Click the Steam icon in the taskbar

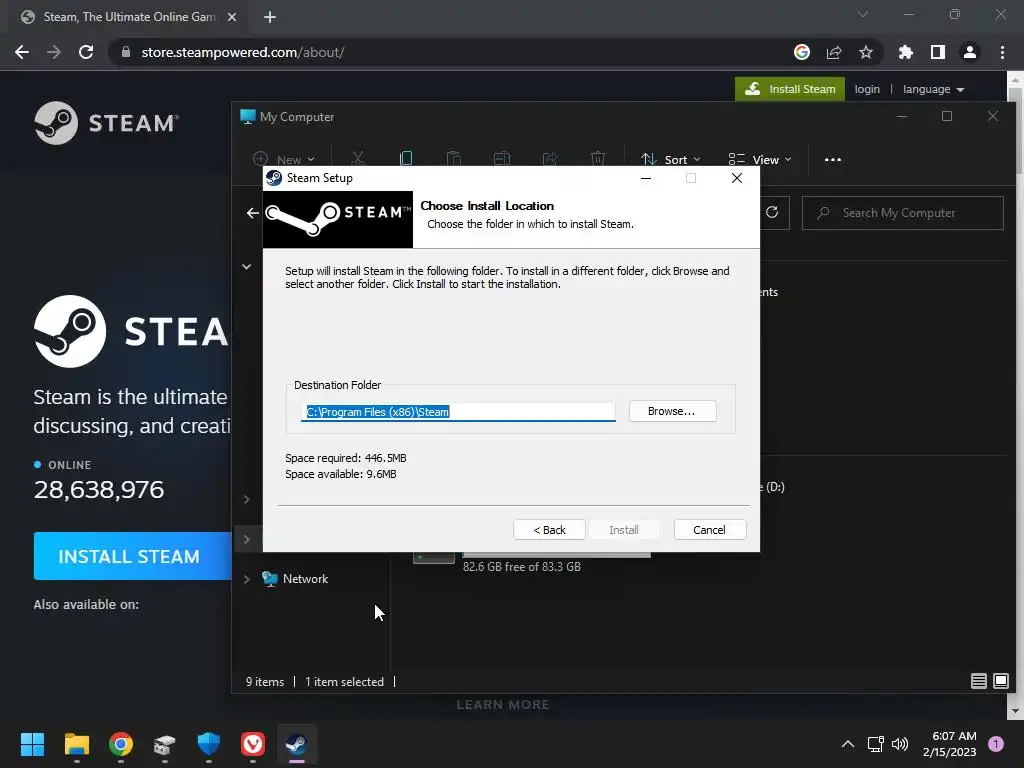click(x=296, y=744)
